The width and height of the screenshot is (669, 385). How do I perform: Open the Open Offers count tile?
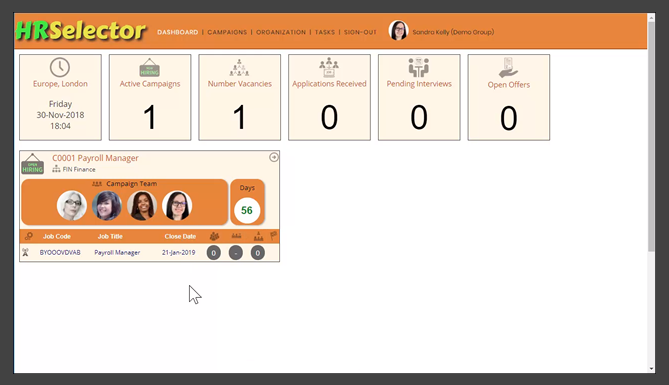[x=509, y=97]
